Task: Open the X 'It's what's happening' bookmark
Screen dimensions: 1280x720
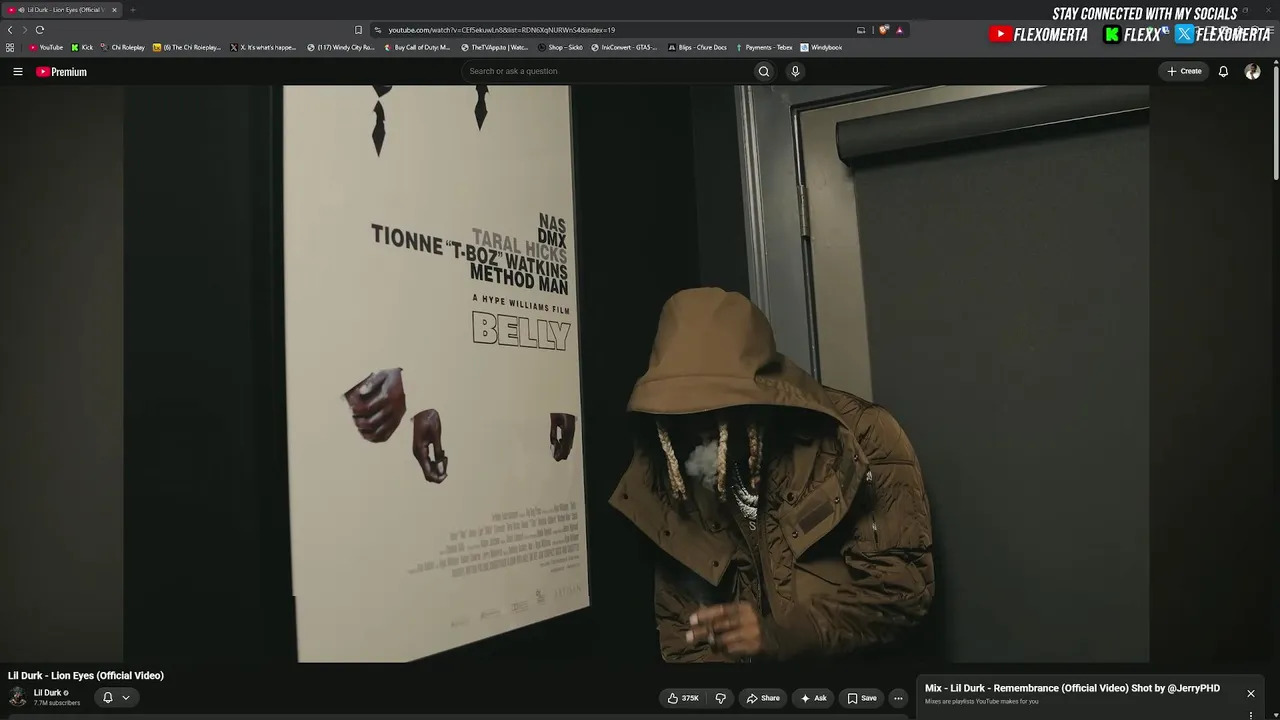Action: (x=264, y=47)
